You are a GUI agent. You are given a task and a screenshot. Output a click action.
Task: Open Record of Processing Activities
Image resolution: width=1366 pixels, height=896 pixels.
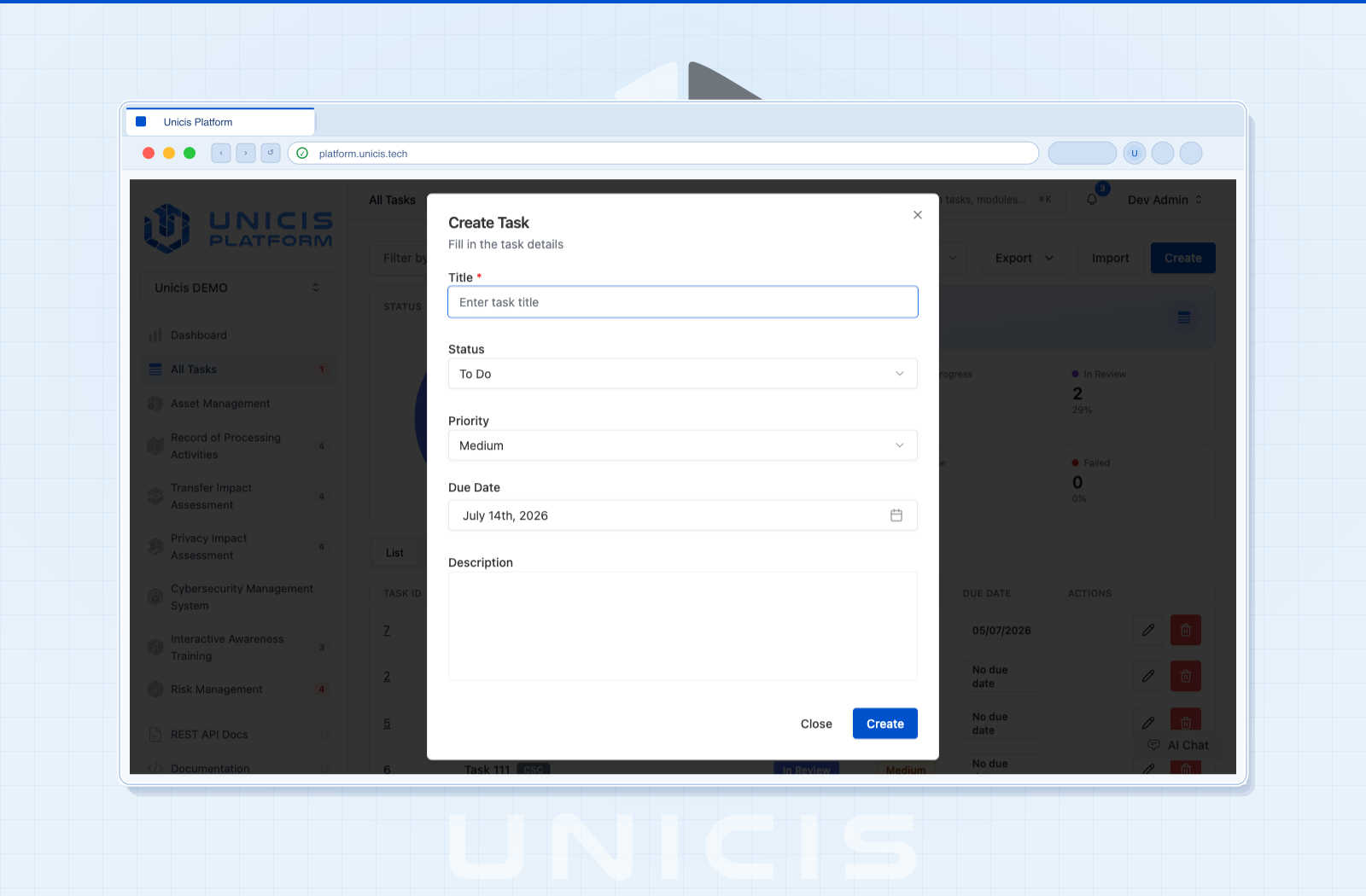tap(238, 446)
